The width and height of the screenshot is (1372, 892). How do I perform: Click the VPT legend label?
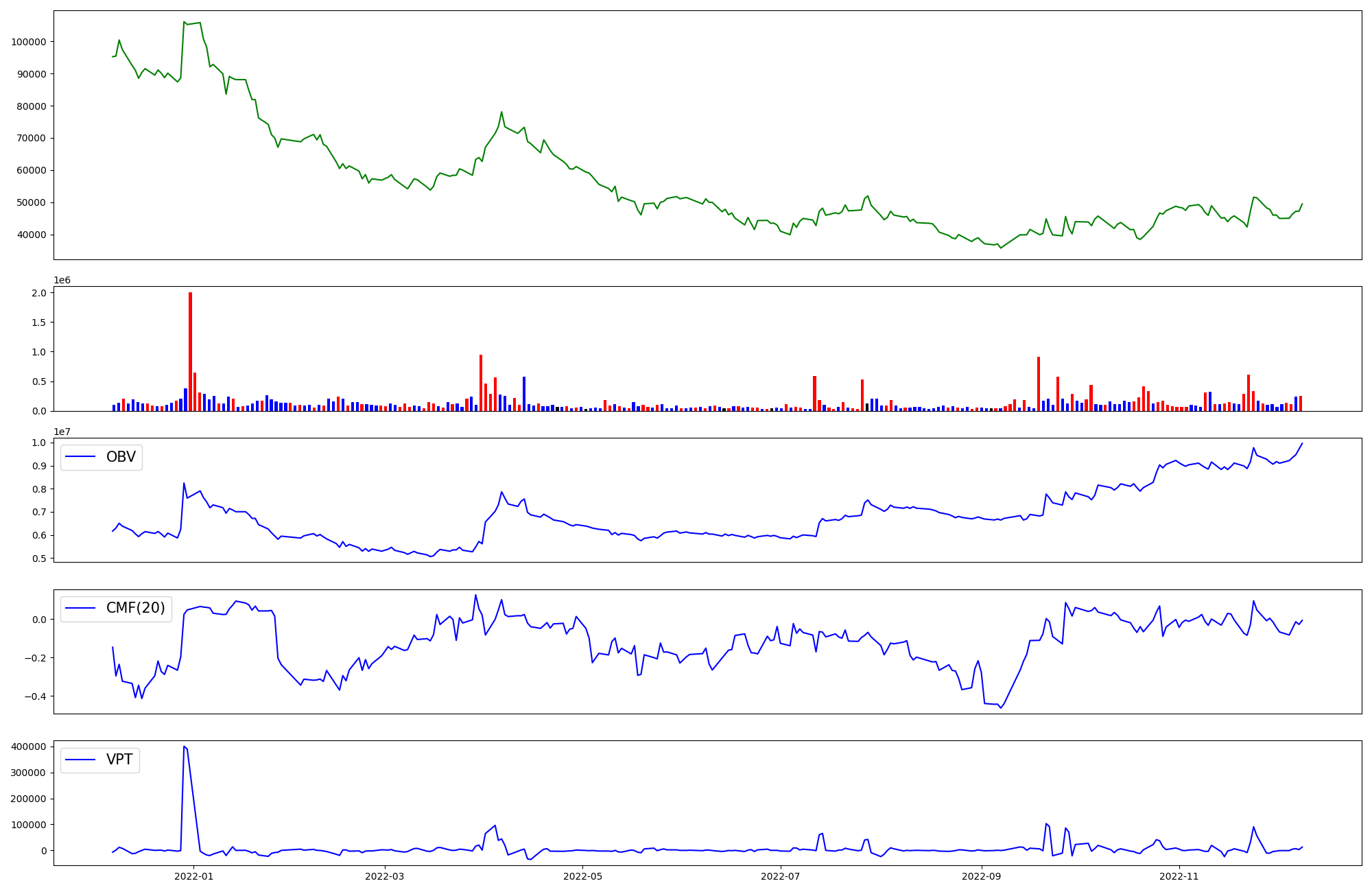(x=119, y=760)
